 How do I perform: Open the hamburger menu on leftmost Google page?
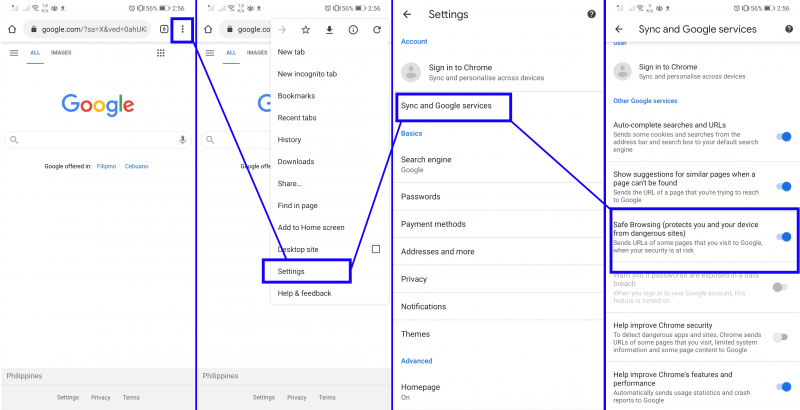(x=14, y=53)
